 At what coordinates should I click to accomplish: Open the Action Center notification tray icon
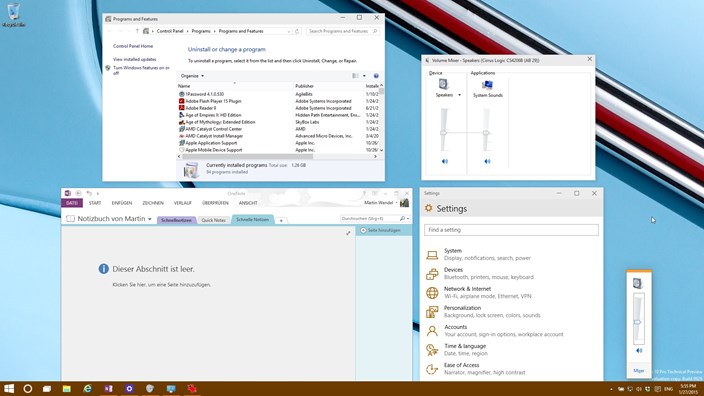tap(657, 389)
